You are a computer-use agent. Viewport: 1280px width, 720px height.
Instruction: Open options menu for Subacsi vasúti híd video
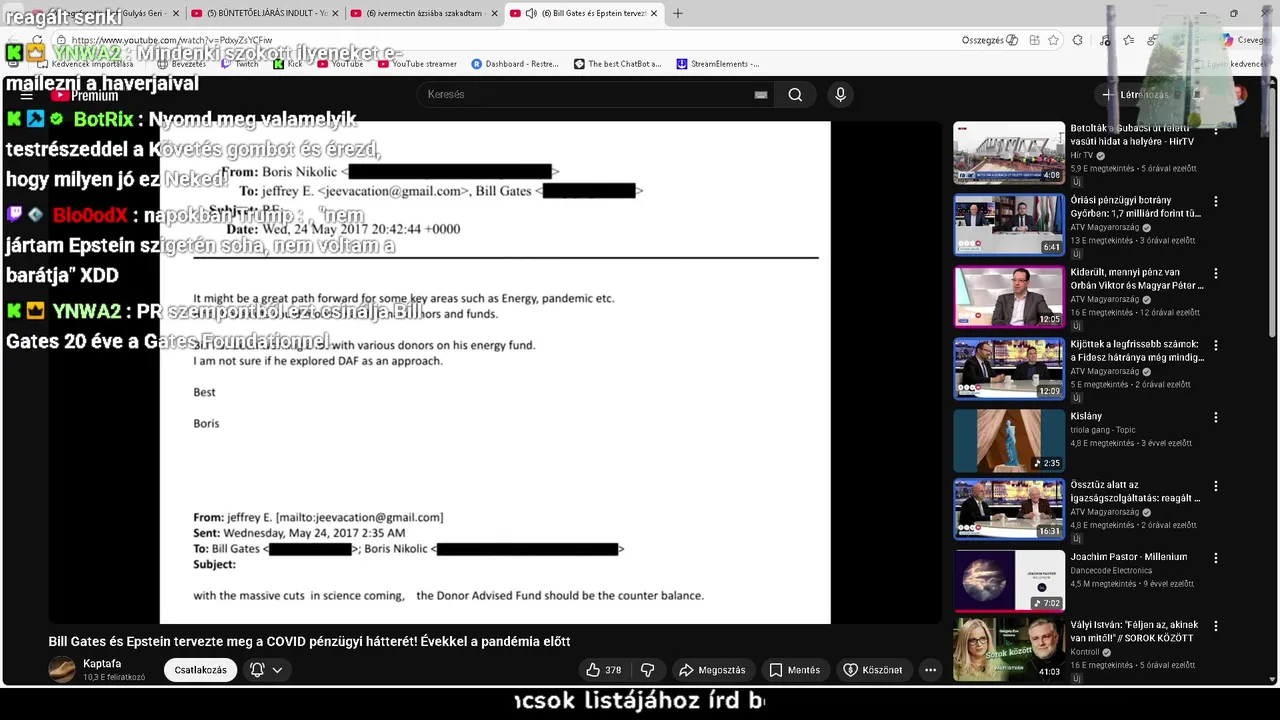1216,130
